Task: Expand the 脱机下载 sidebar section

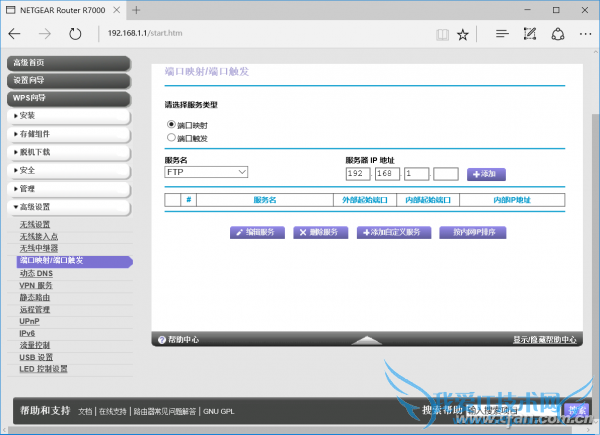Action: [x=69, y=152]
